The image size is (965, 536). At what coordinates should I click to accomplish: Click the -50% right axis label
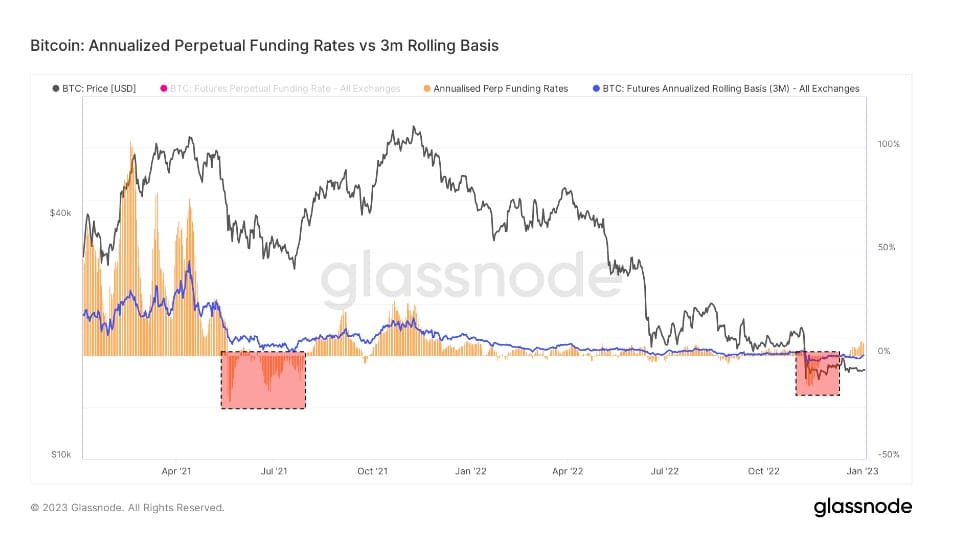click(x=889, y=455)
